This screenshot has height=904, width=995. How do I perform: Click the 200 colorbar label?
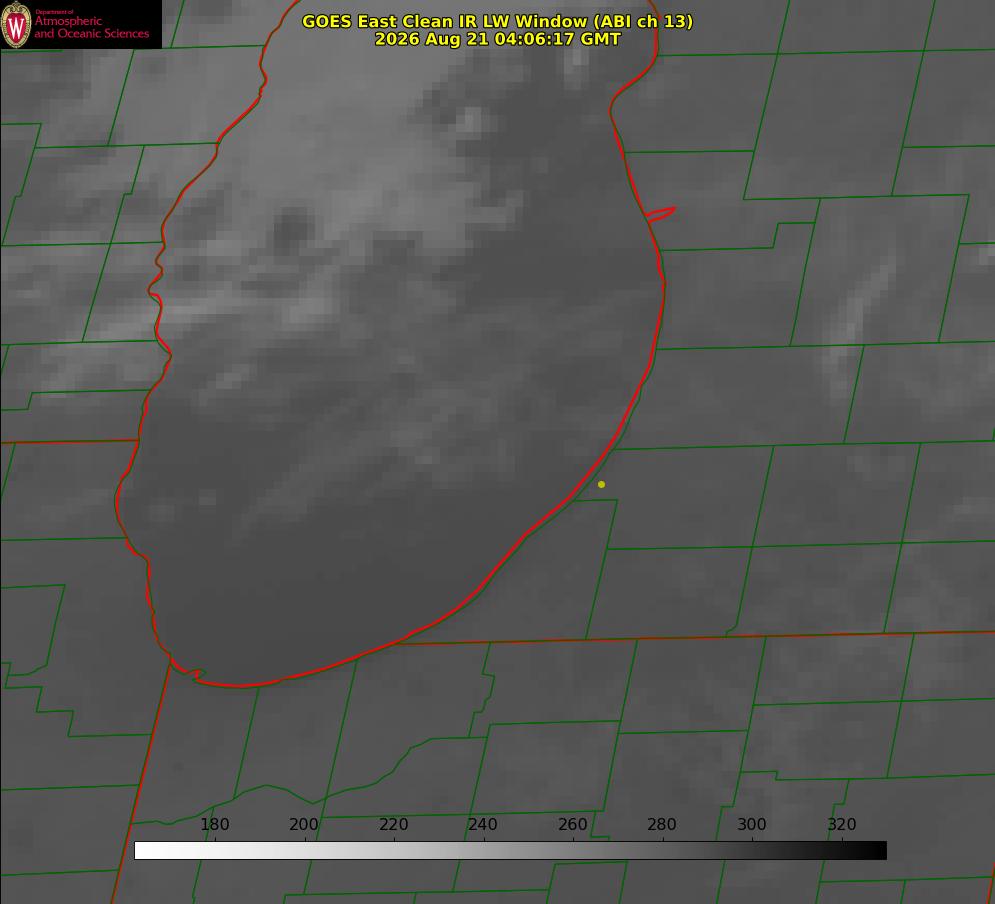click(304, 824)
